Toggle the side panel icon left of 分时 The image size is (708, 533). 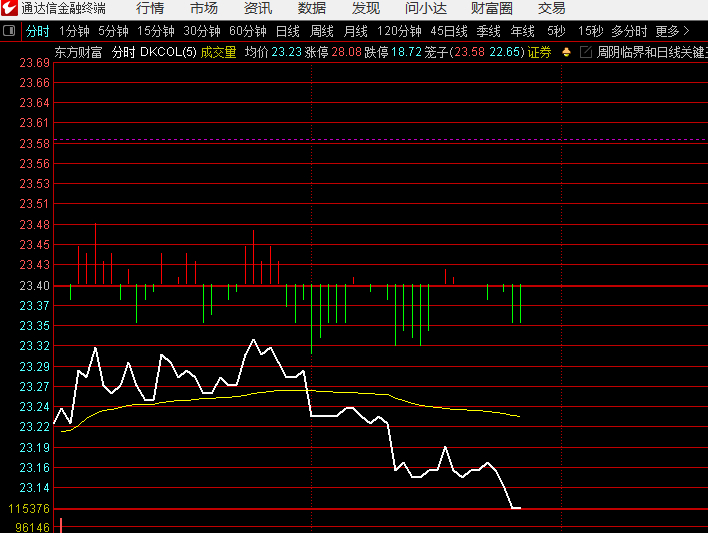pos(9,31)
